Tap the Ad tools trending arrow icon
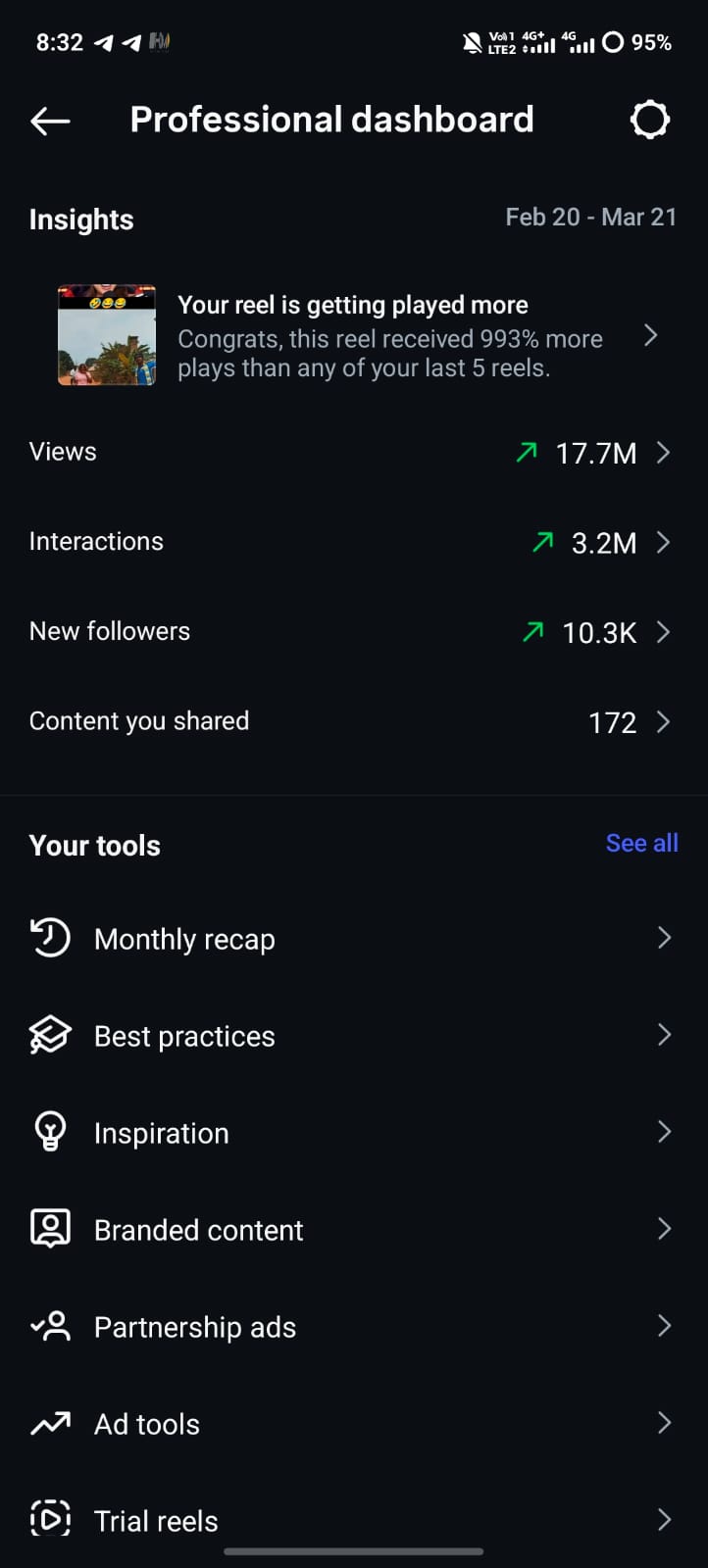Image resolution: width=708 pixels, height=1568 pixels. click(50, 1423)
